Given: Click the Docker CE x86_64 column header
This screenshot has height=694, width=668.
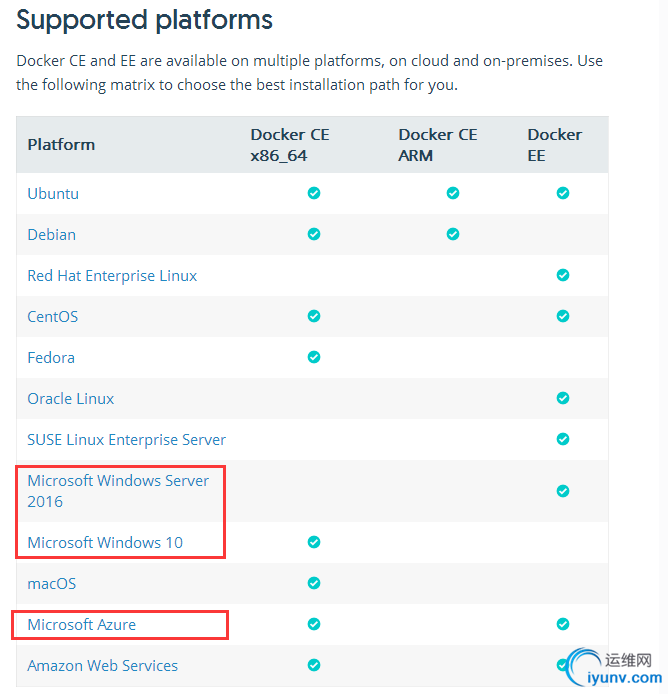Looking at the screenshot, I should [290, 145].
